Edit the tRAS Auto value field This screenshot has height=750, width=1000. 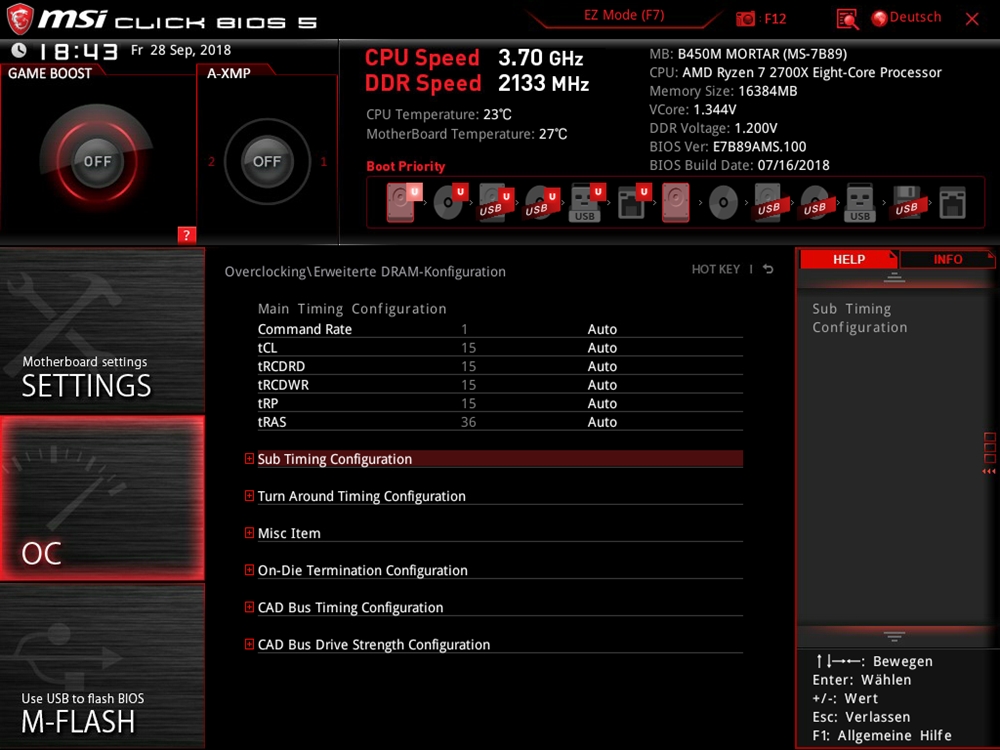coord(602,422)
